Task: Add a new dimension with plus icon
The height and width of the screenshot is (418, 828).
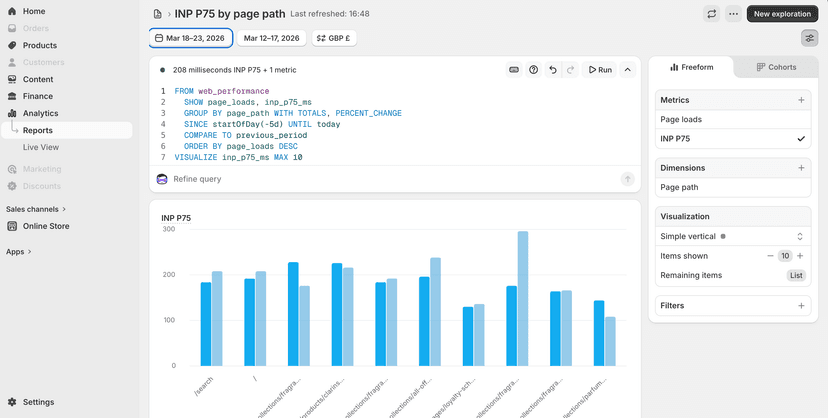Action: tap(801, 168)
